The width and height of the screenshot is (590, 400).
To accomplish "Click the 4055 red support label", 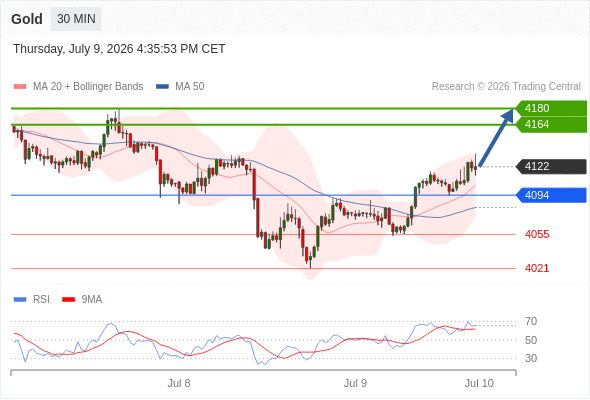I will [537, 234].
